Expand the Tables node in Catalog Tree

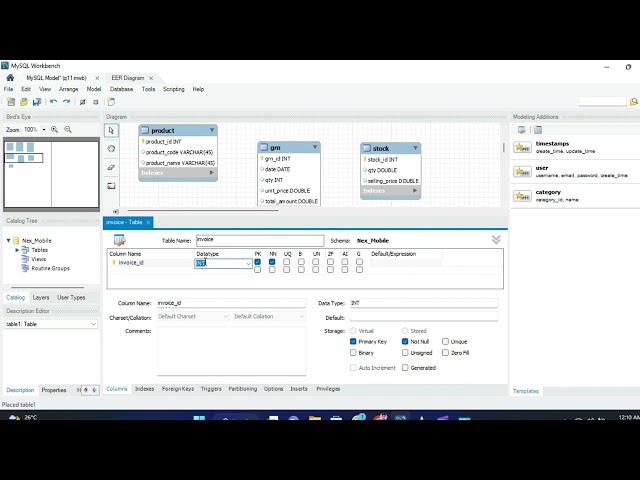click(17, 250)
